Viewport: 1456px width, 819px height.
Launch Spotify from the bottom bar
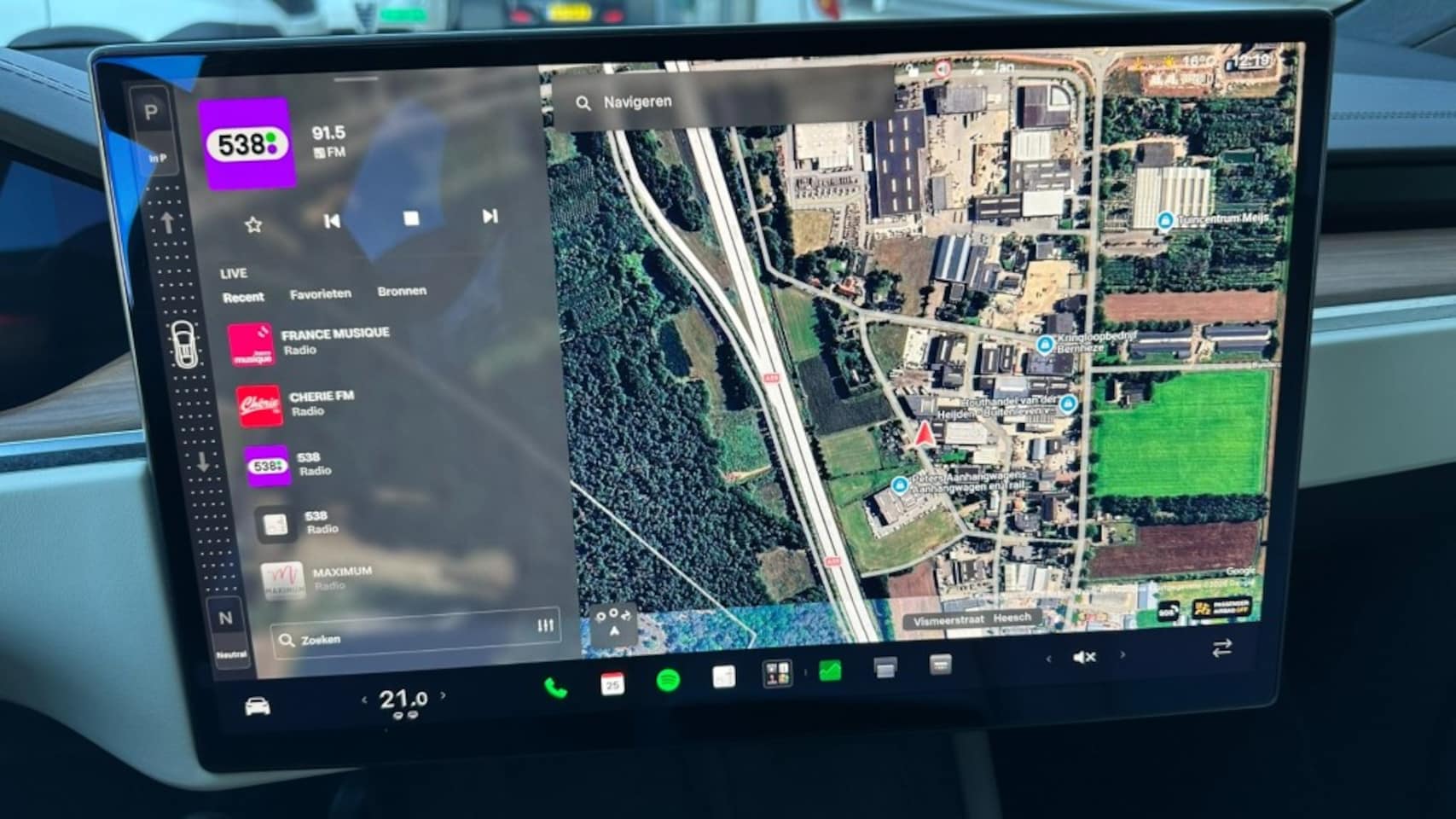pyautogui.click(x=668, y=681)
